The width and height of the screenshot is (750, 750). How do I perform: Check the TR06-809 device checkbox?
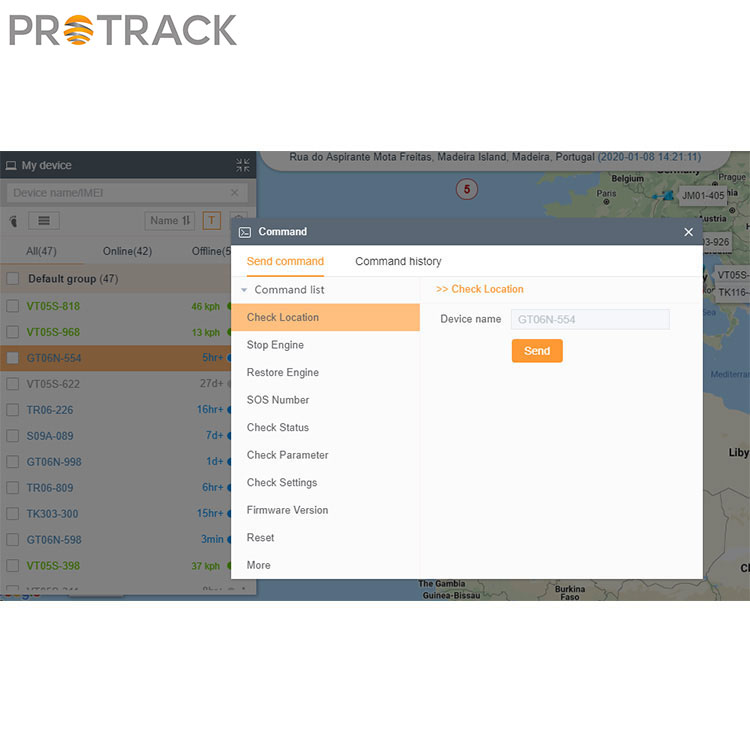[13, 487]
